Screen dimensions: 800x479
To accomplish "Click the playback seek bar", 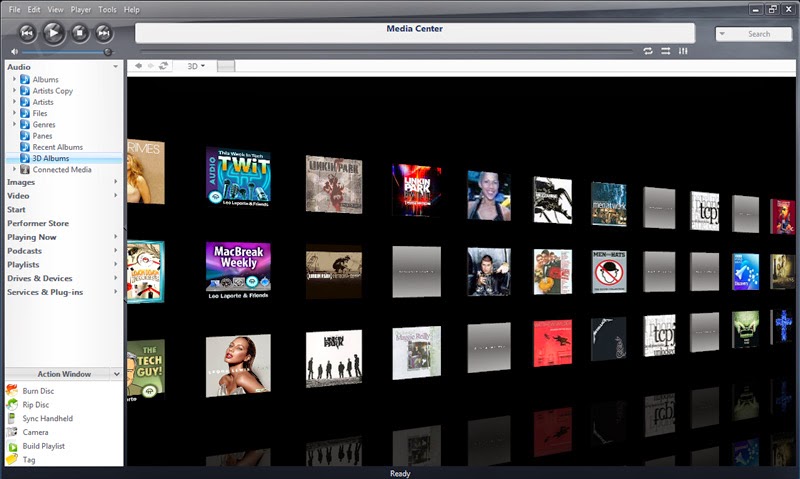I will tap(386, 51).
